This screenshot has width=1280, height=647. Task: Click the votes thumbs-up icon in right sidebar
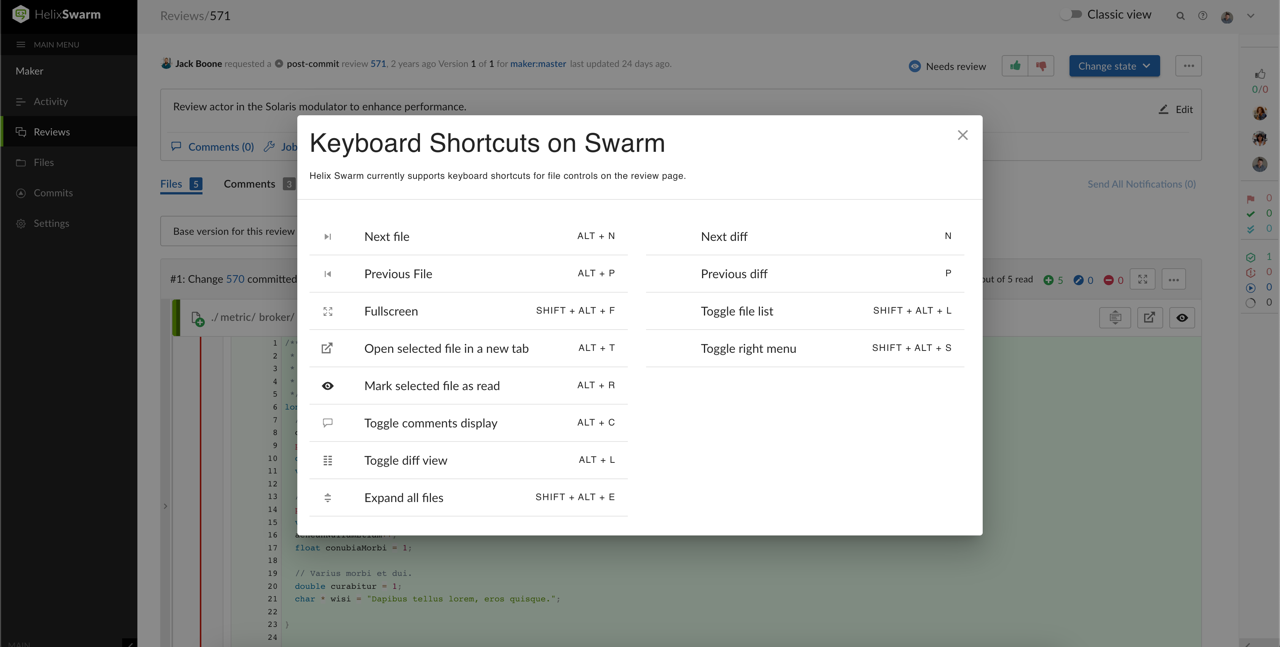coord(1260,74)
